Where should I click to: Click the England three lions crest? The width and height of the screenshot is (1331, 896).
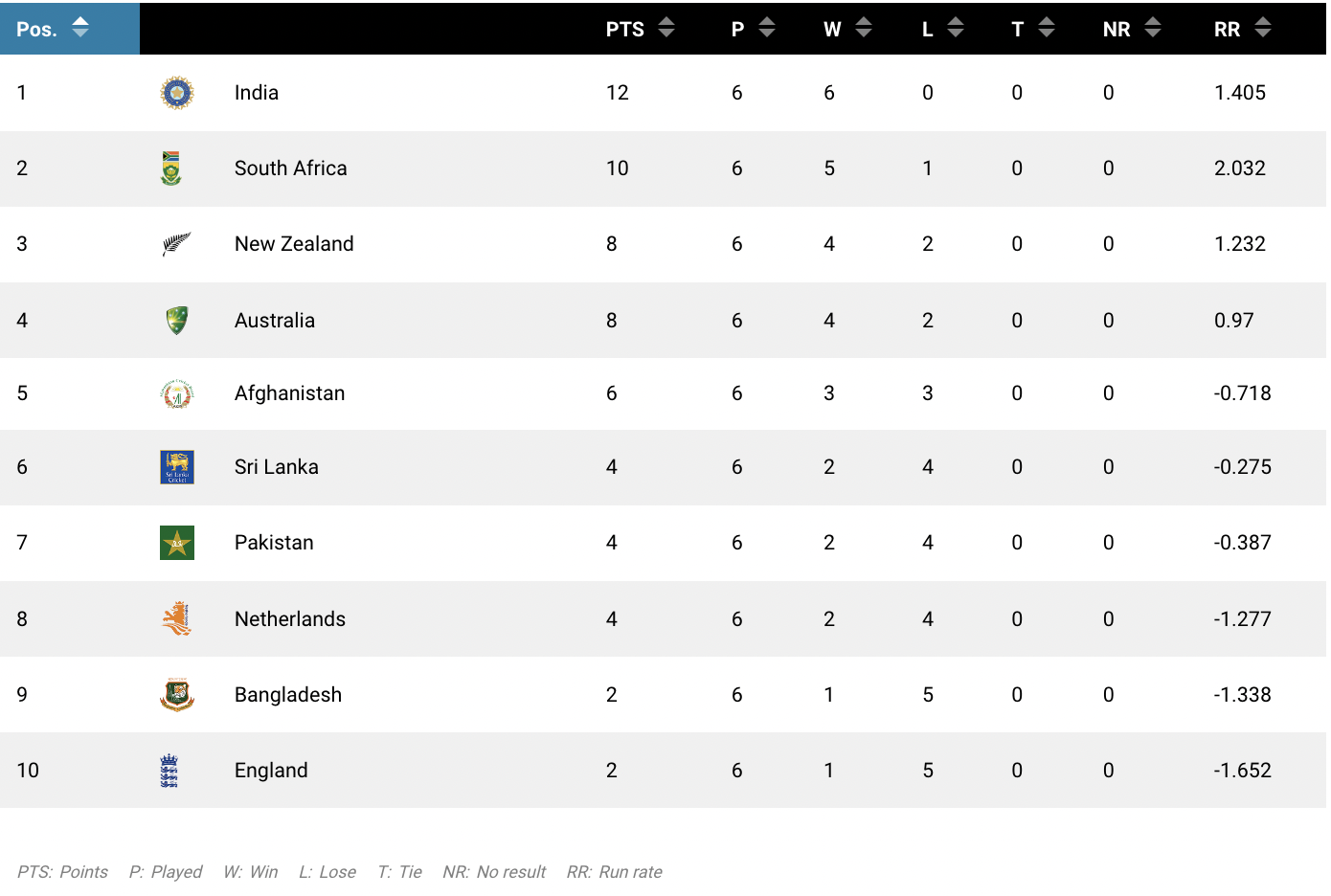coord(177,770)
